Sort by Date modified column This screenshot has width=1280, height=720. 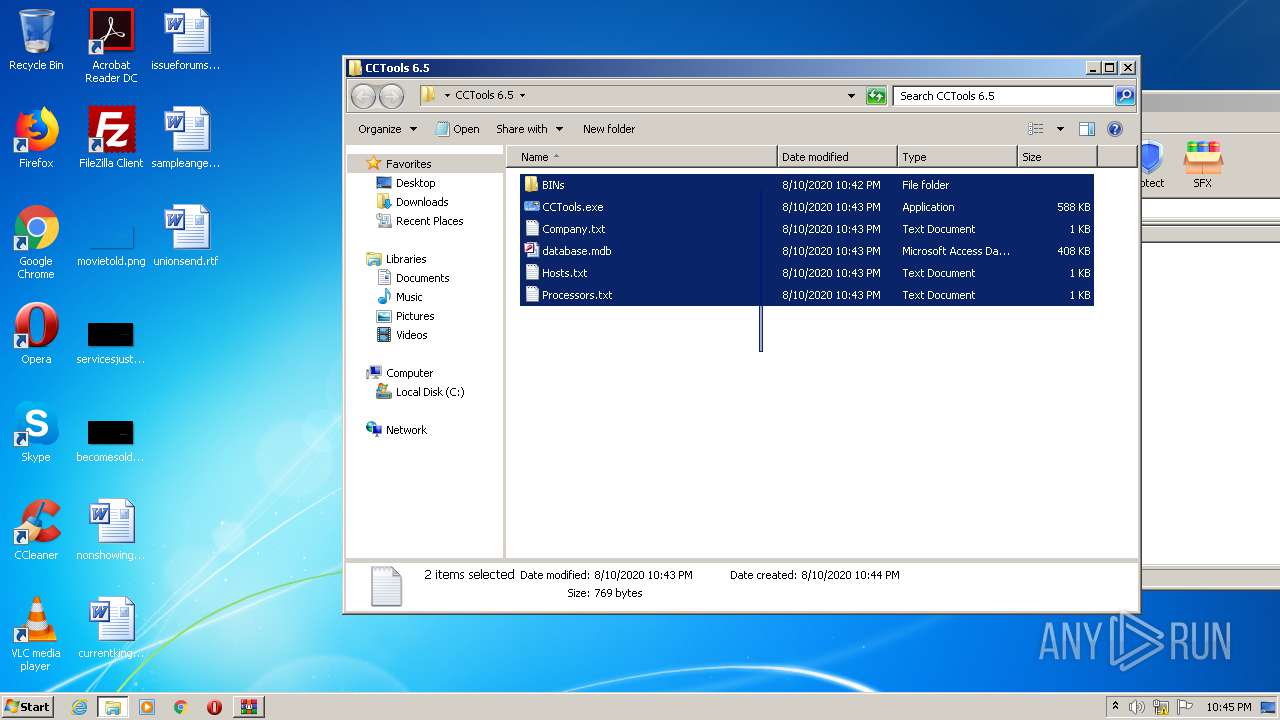coord(837,157)
